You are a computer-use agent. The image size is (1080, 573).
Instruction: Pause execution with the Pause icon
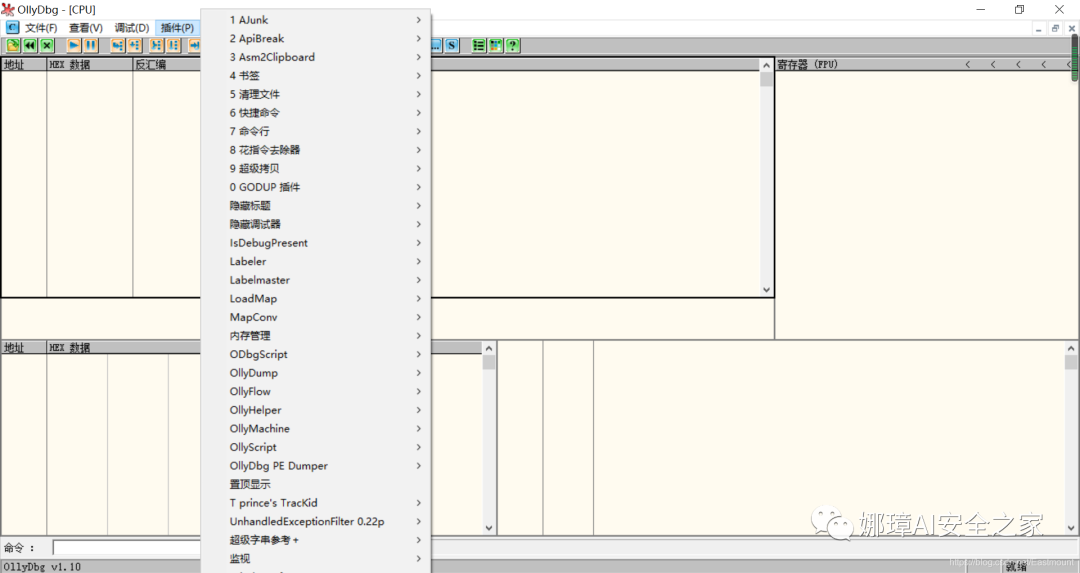pyautogui.click(x=91, y=45)
